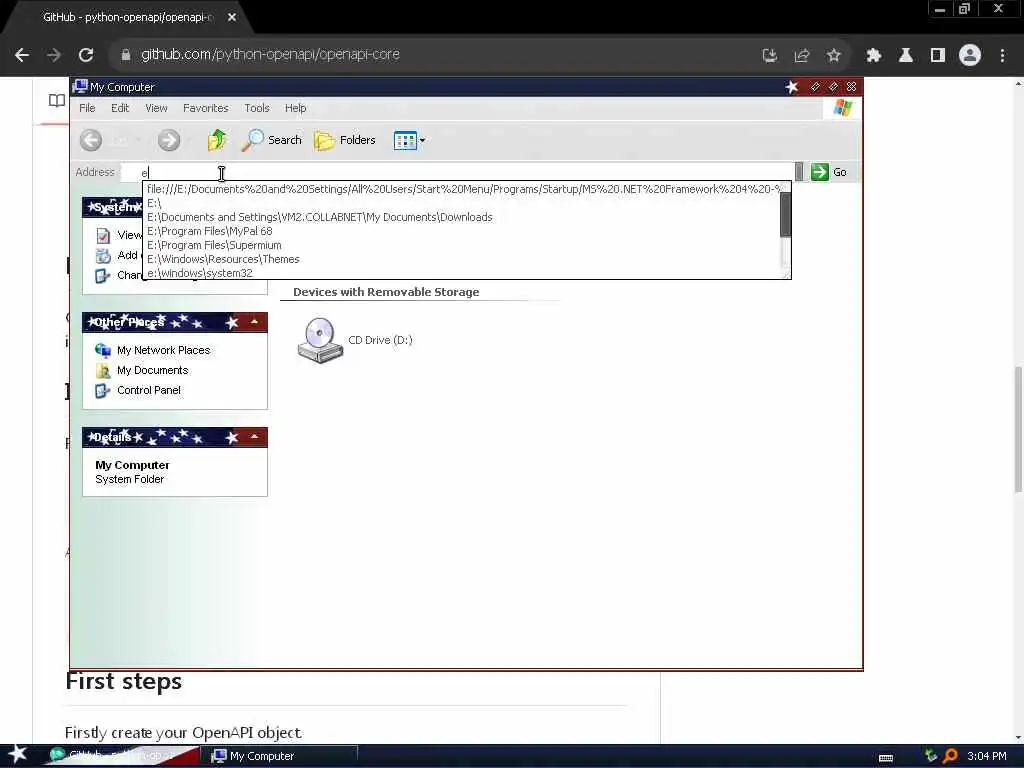This screenshot has width=1024, height=768.
Task: Click the github.com URL in Chrome omnibox
Action: [x=270, y=54]
